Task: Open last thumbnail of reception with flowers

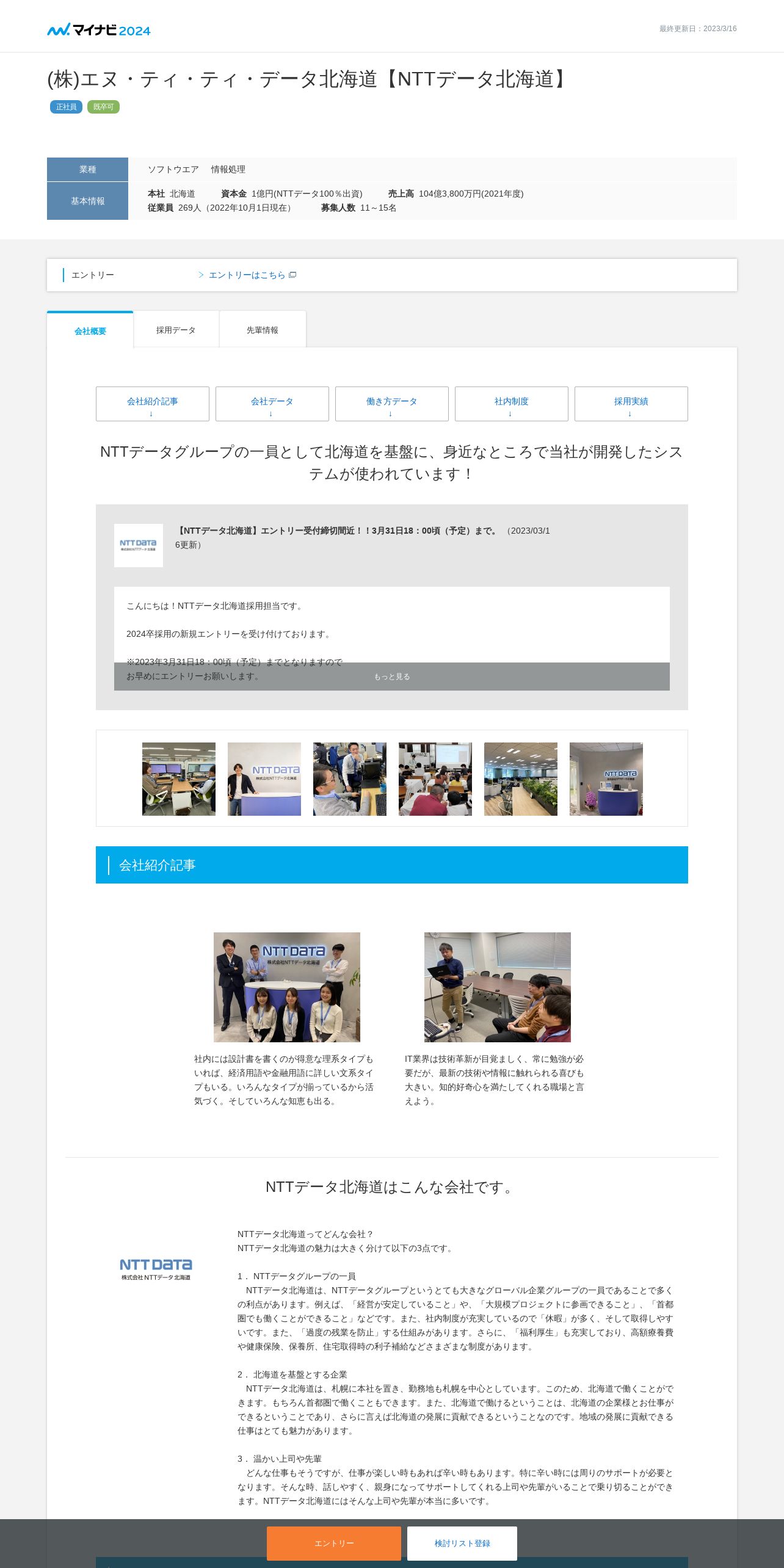Action: [606, 779]
